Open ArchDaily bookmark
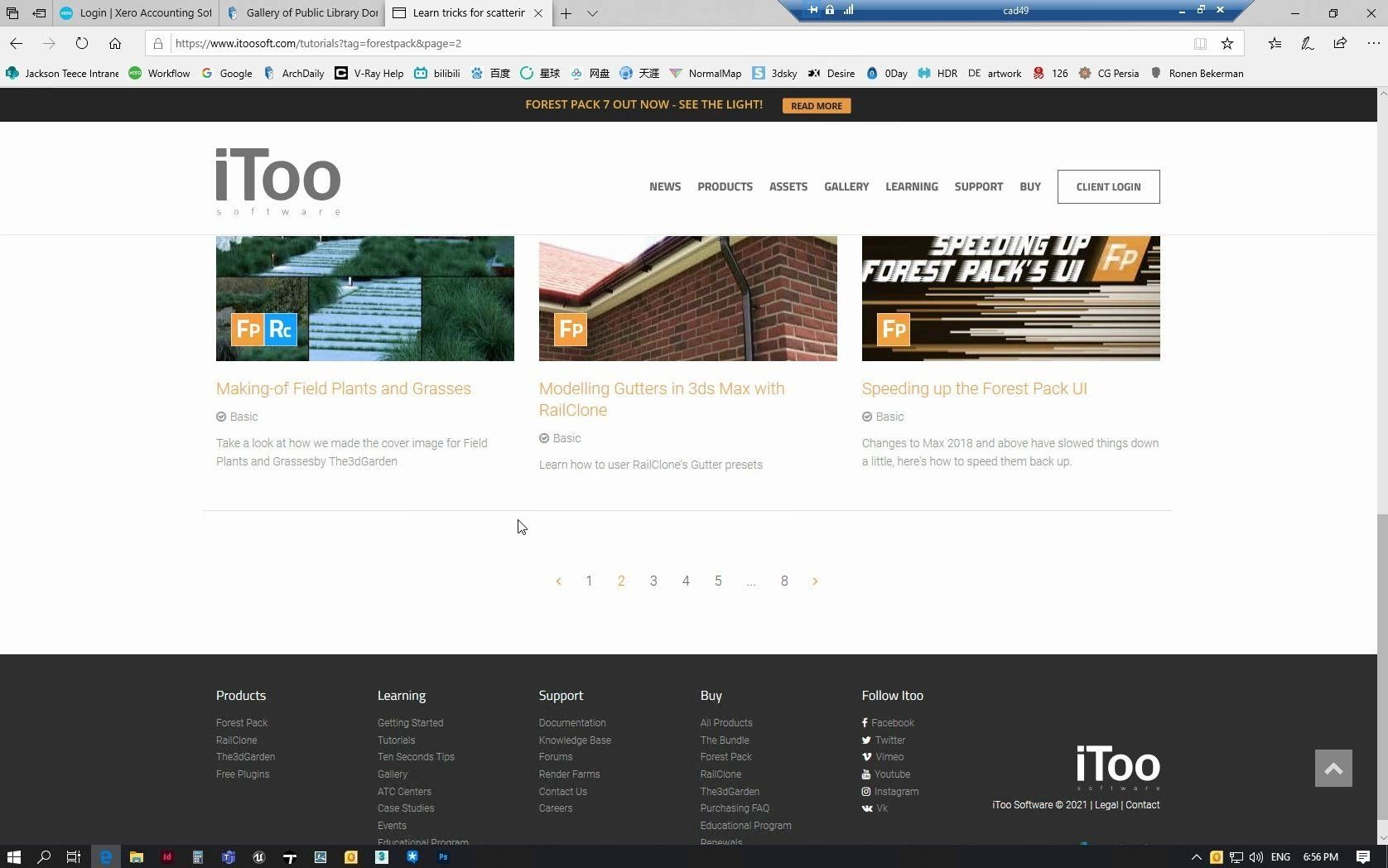The image size is (1388, 868). [x=294, y=73]
